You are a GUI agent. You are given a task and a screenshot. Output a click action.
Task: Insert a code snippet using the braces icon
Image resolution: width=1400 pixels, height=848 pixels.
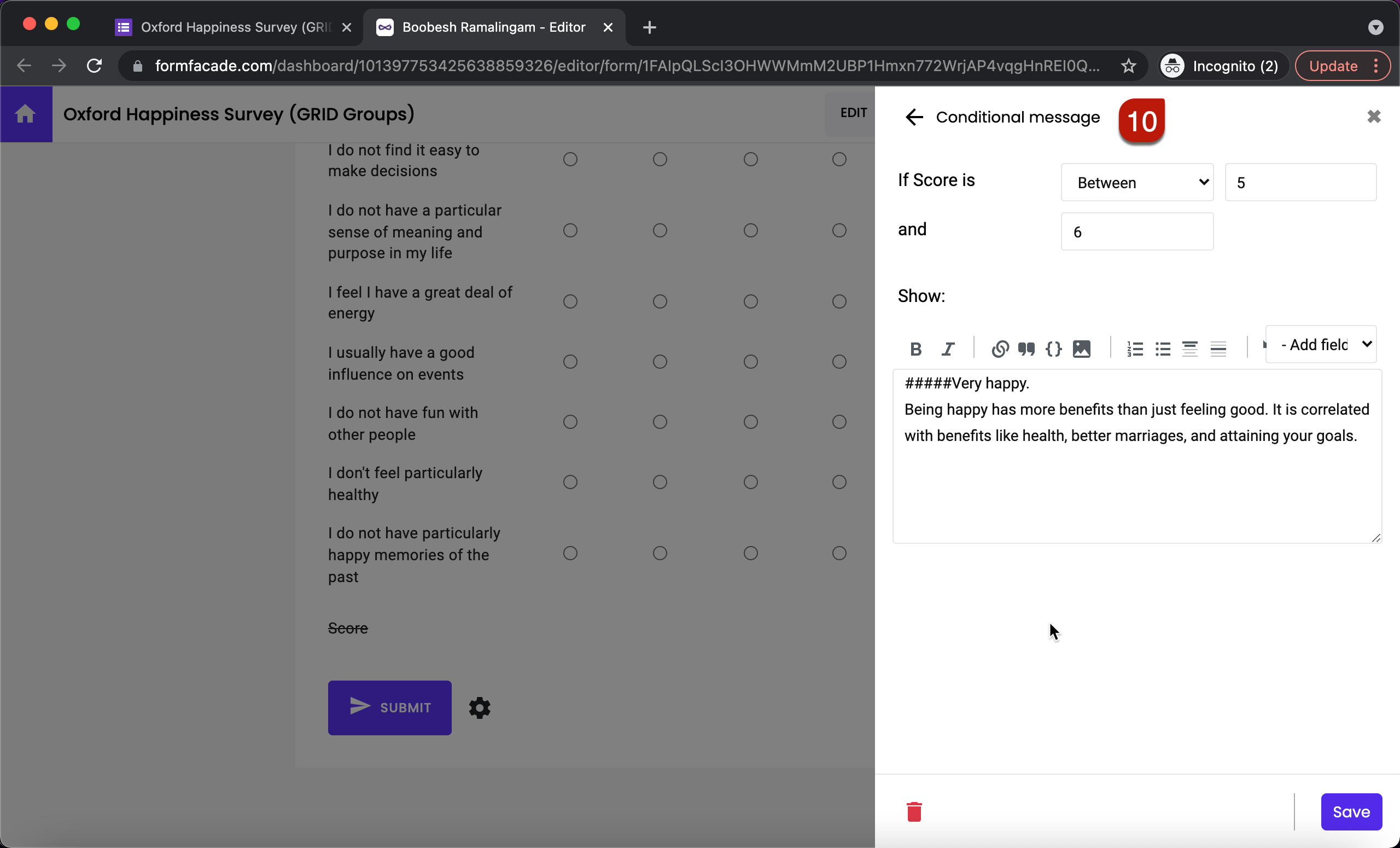click(1053, 349)
